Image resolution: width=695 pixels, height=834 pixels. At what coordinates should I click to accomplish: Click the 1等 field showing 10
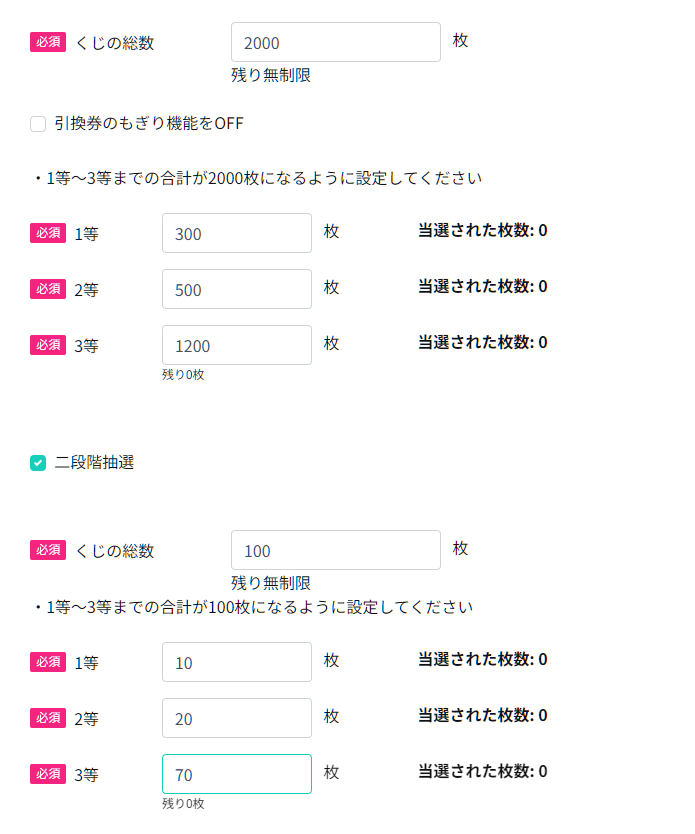click(x=237, y=662)
